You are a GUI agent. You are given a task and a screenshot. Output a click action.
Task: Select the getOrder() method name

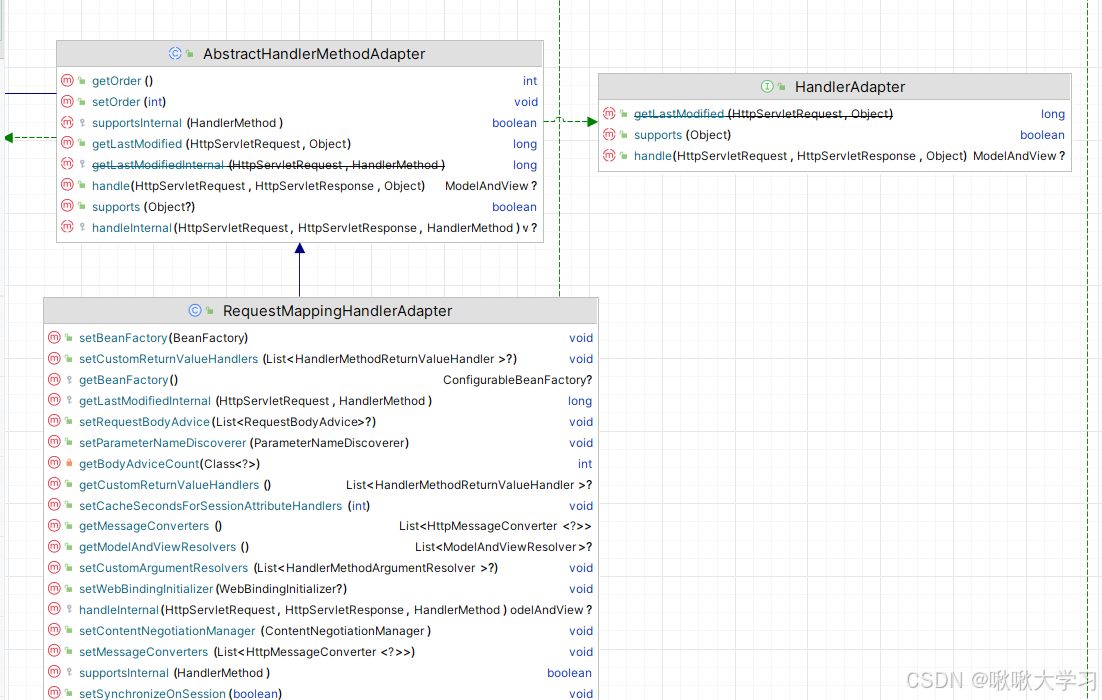point(122,81)
